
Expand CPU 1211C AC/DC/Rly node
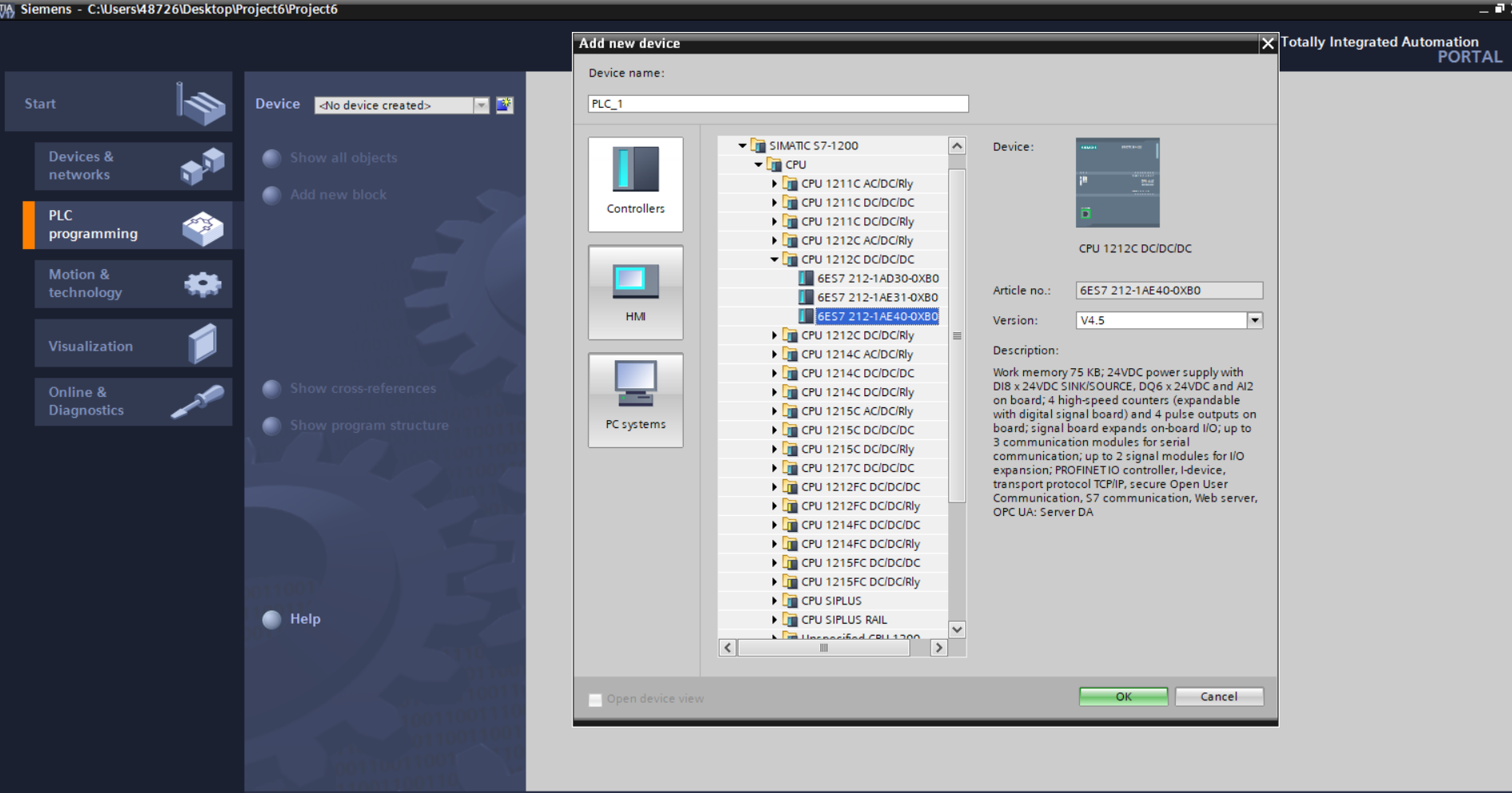[x=774, y=184]
